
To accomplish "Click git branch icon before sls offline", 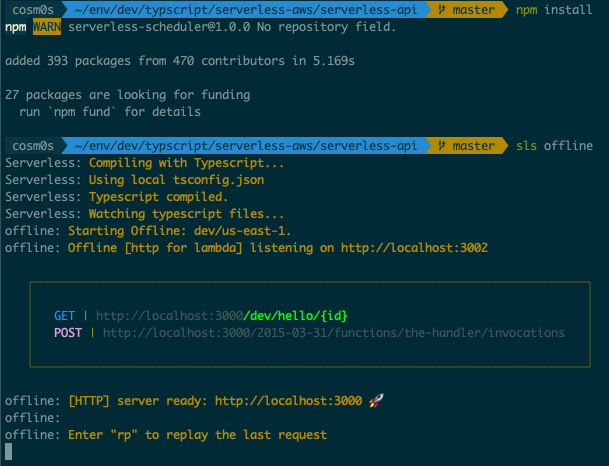I will [x=441, y=146].
